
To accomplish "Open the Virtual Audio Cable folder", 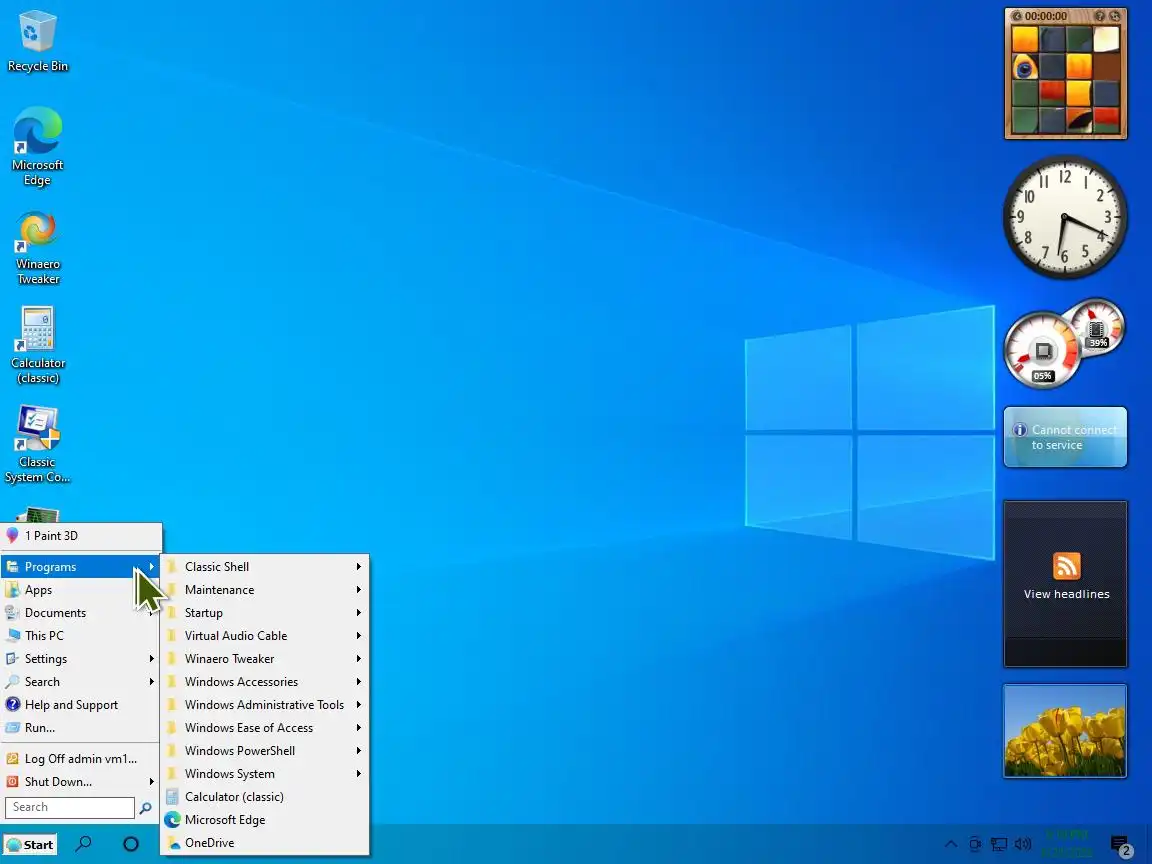I will point(264,636).
